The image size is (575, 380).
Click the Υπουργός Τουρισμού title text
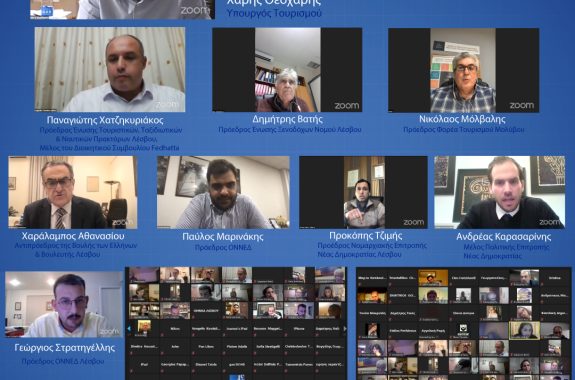click(x=274, y=13)
